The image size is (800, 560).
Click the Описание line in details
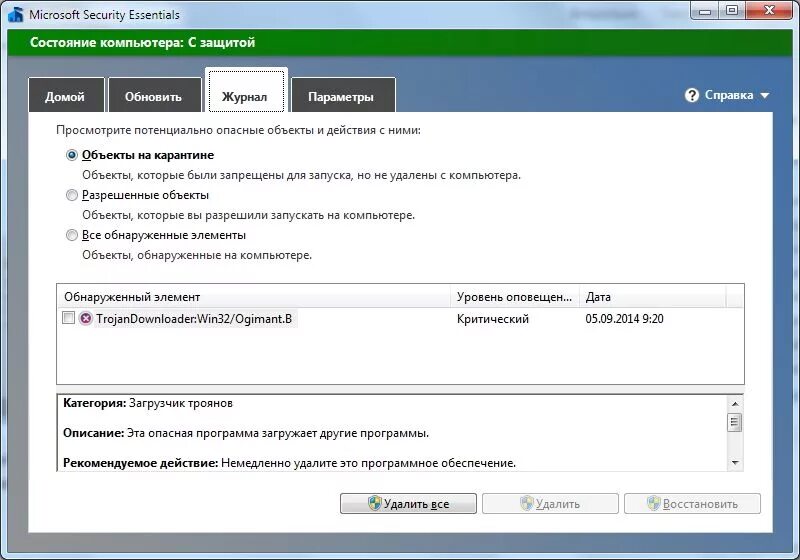(246, 434)
